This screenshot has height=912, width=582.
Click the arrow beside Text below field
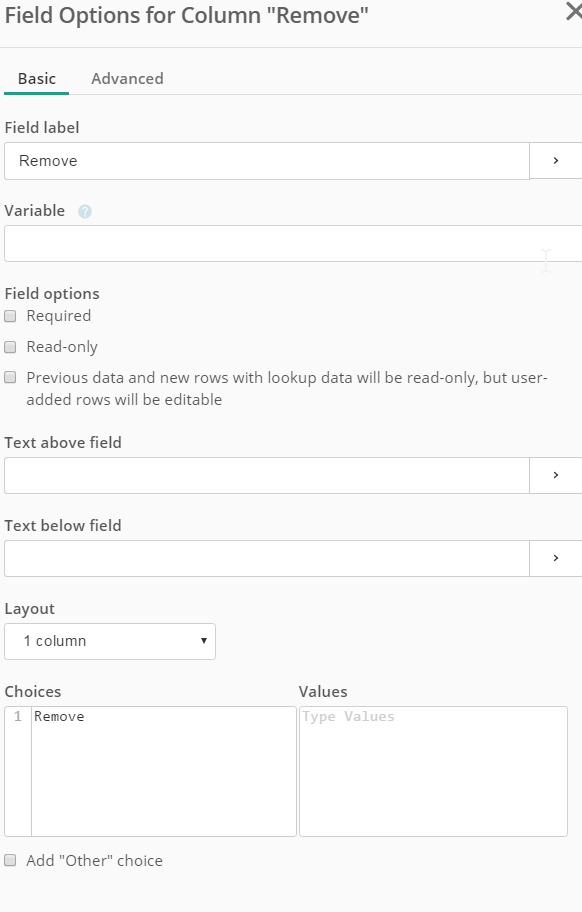tap(556, 558)
